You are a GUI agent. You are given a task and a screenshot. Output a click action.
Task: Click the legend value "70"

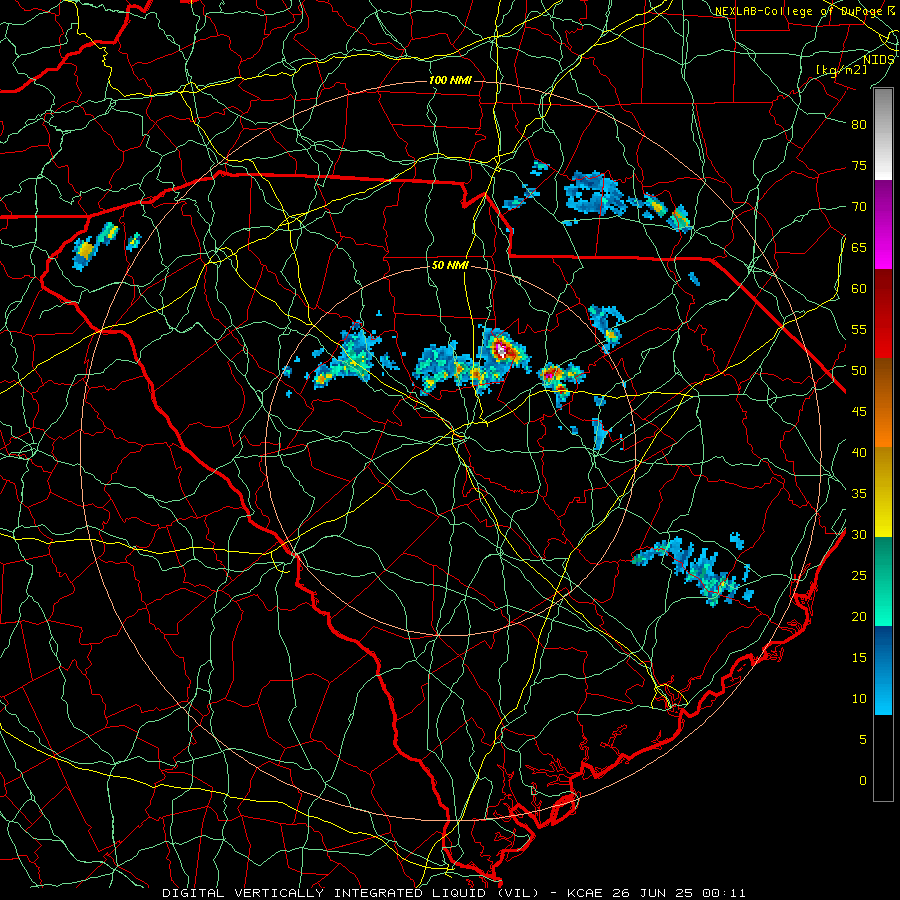click(x=859, y=207)
